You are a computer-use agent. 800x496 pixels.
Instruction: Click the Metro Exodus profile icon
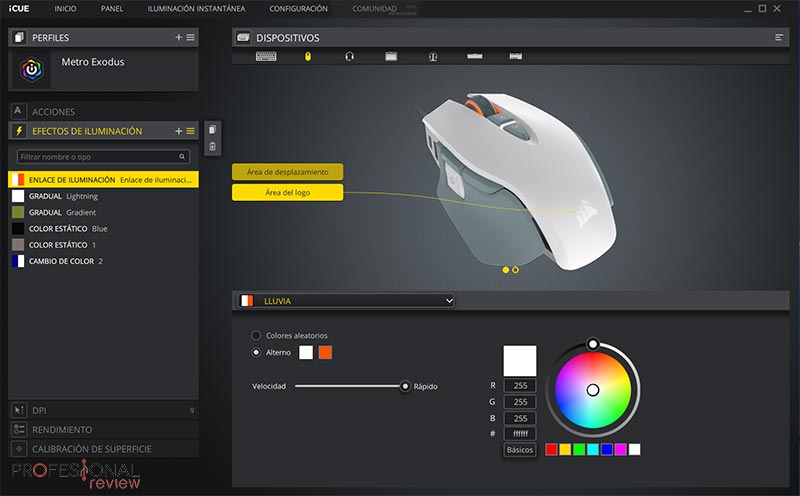tap(32, 69)
